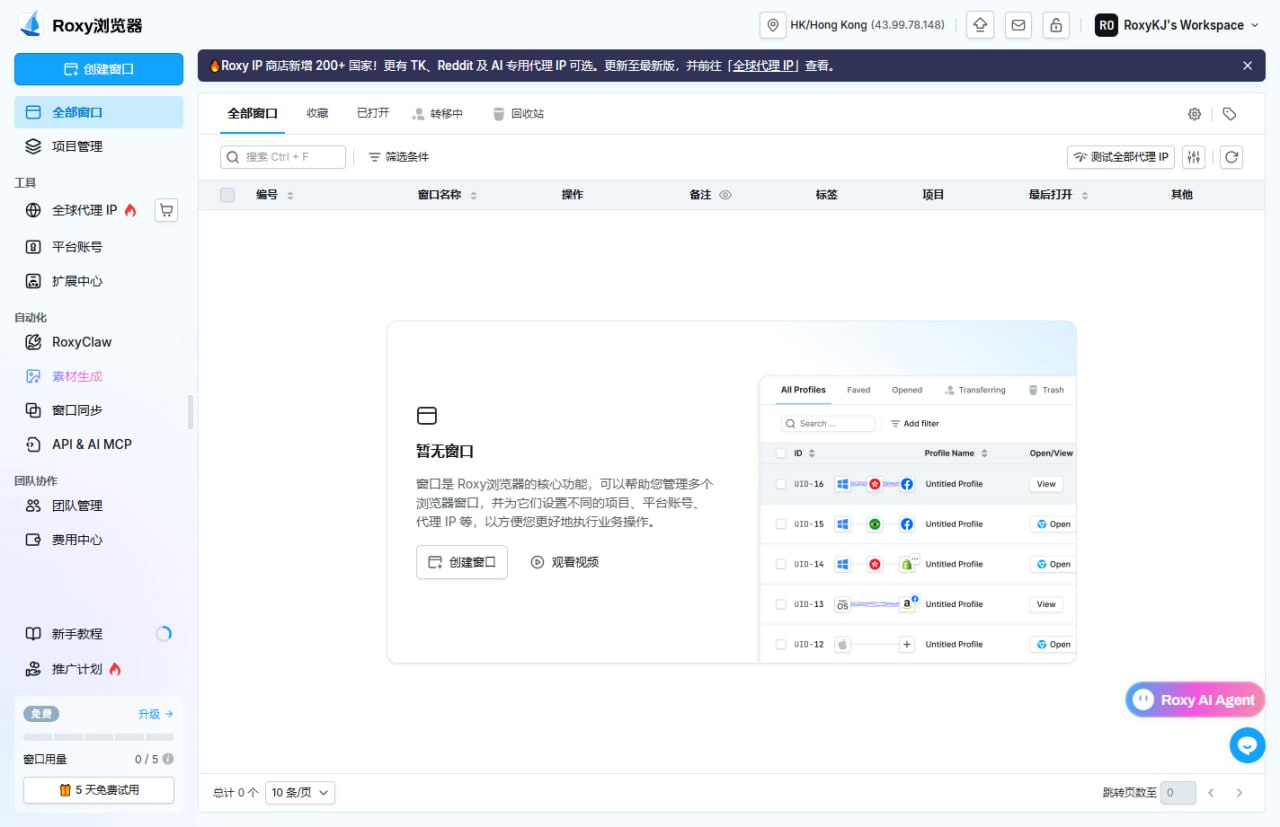Viewport: 1280px width, 827px height.
Task: Click the tag icon above the table
Action: [1229, 114]
